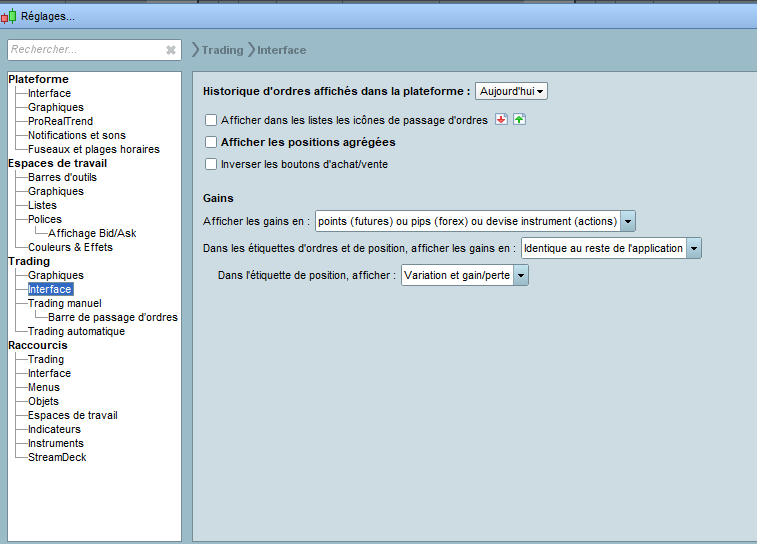Viewport: 757px width, 544px height.
Task: Click the Gains section heading
Action: 218,198
